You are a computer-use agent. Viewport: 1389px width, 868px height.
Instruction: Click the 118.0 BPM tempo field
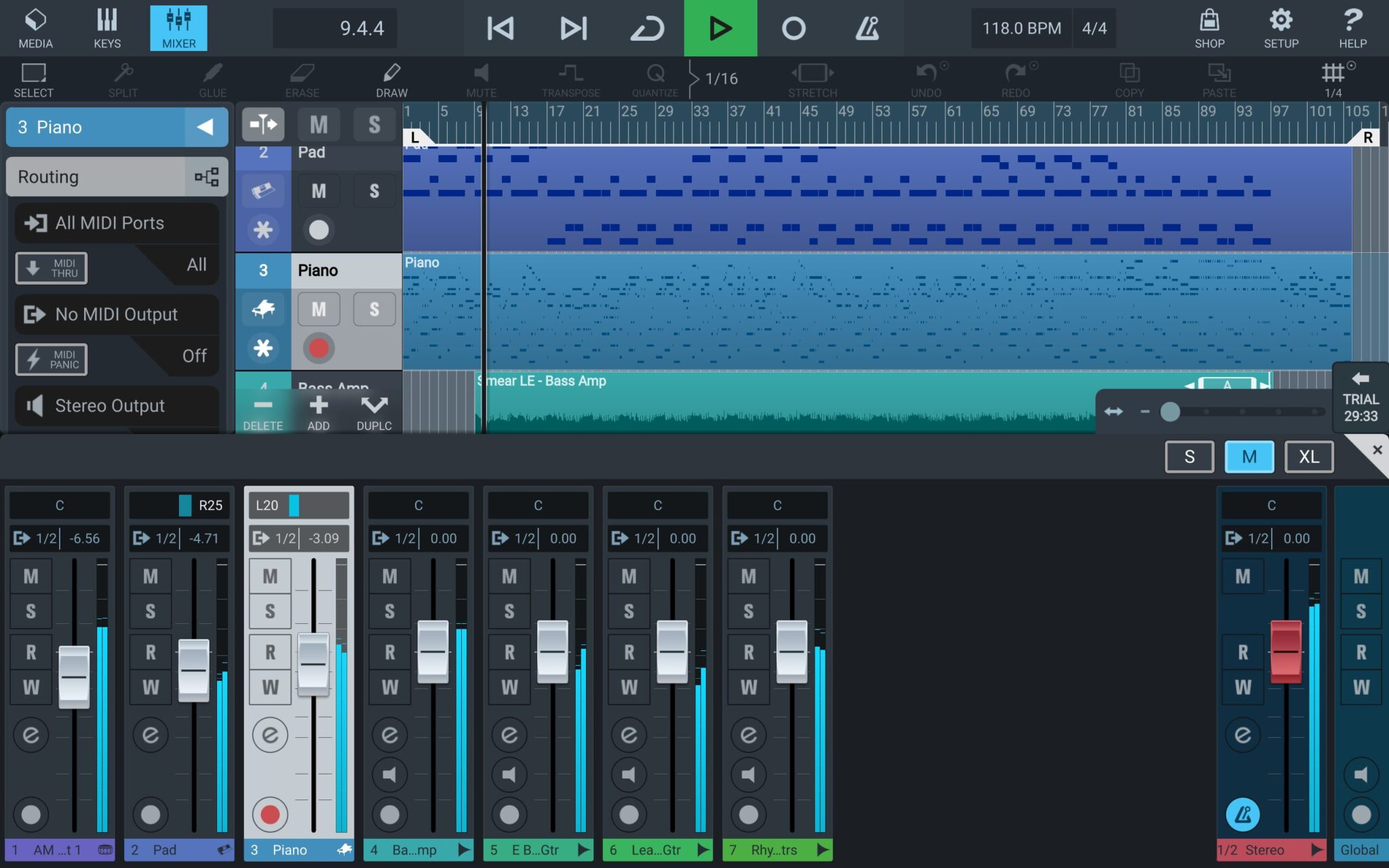1021,28
